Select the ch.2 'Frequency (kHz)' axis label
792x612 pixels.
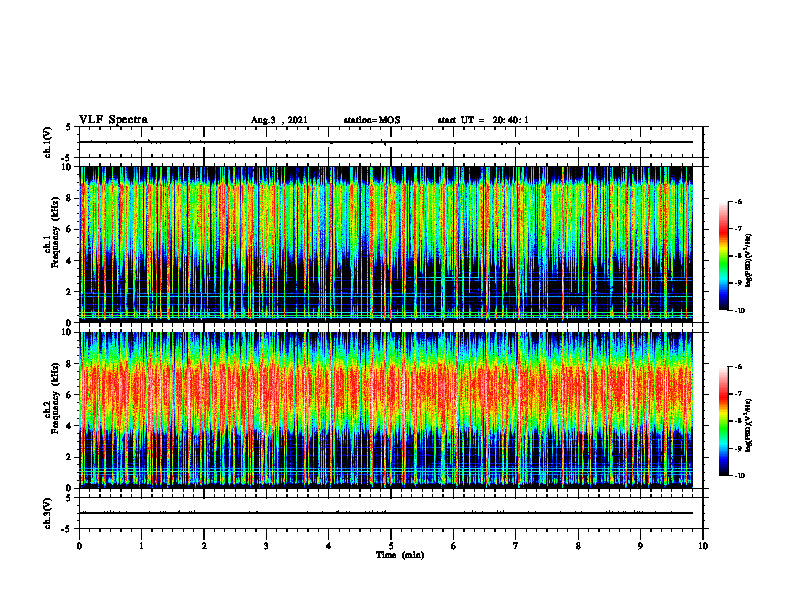pos(54,398)
